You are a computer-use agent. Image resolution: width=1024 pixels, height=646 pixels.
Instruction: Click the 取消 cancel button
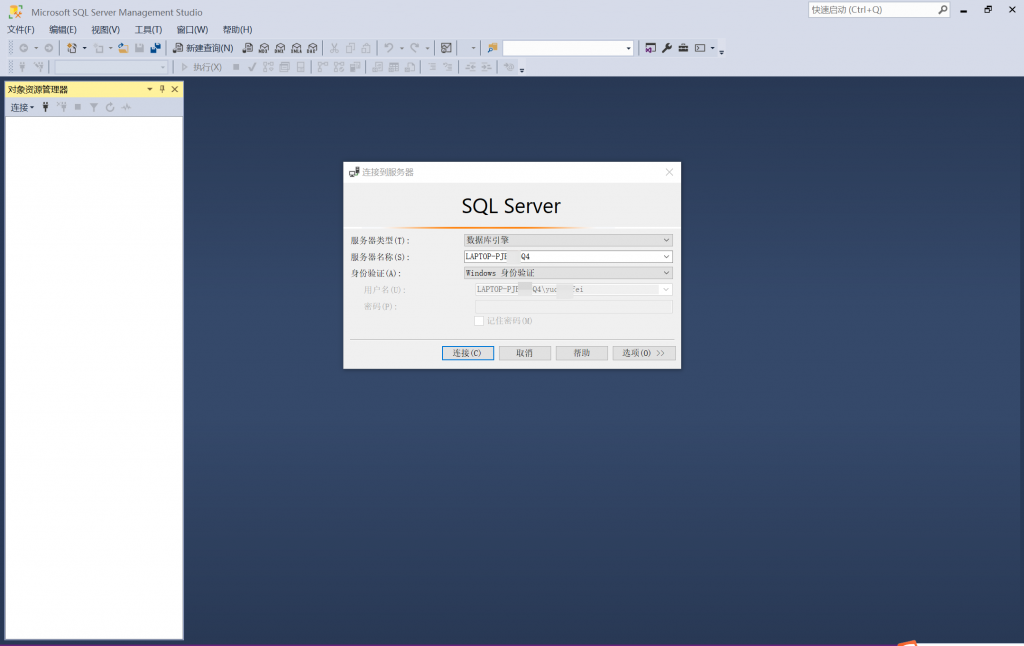(x=525, y=353)
